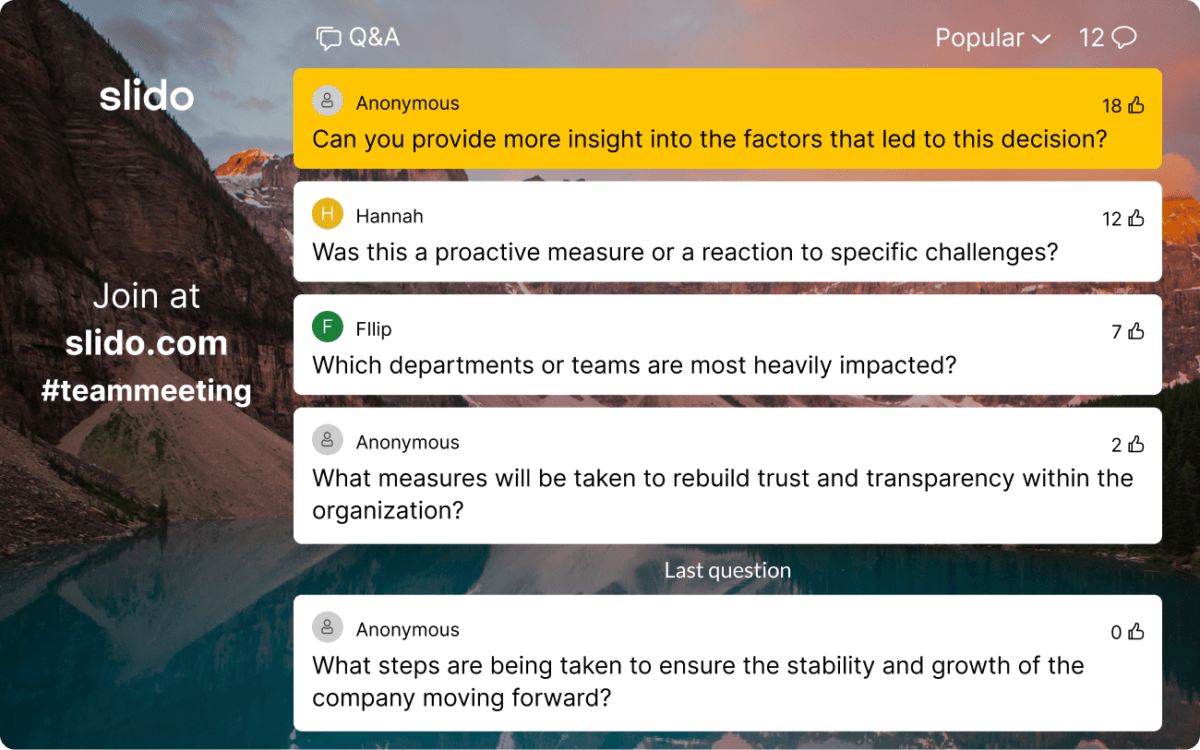
Task: Click Hannah's yellow avatar initial
Action: 327,214
